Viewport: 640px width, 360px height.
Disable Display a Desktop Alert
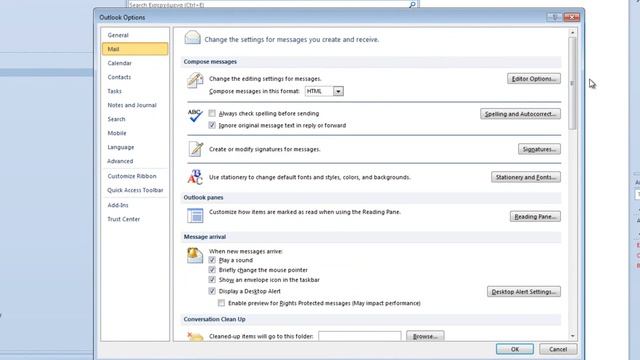point(212,291)
